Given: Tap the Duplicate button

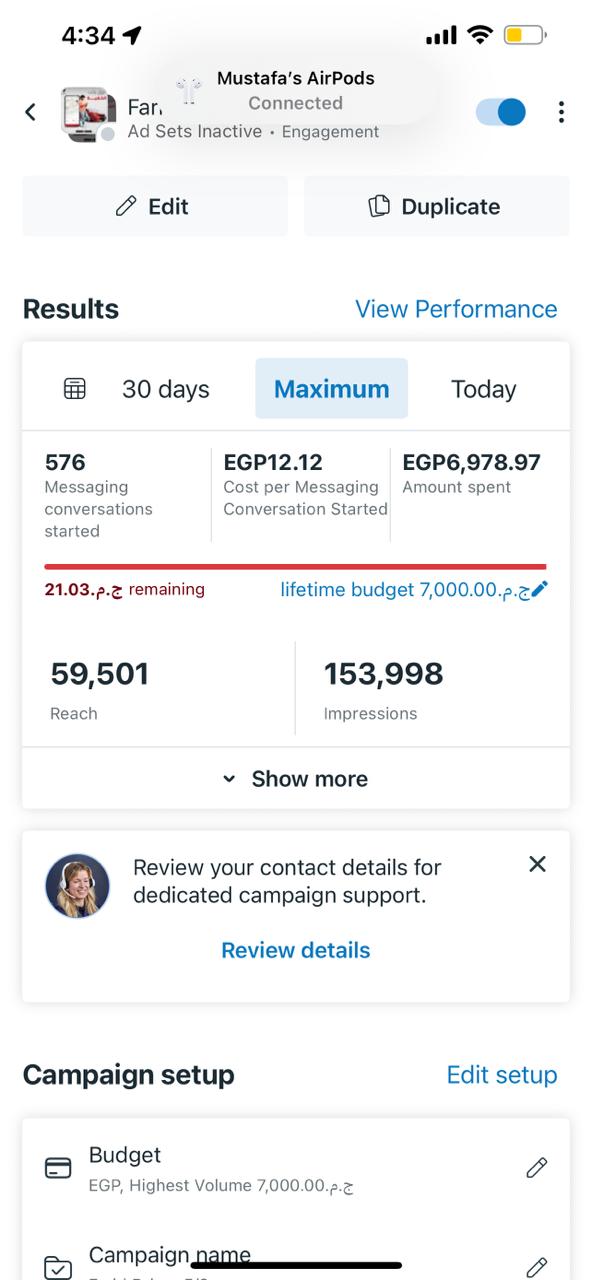Looking at the screenshot, I should [437, 206].
